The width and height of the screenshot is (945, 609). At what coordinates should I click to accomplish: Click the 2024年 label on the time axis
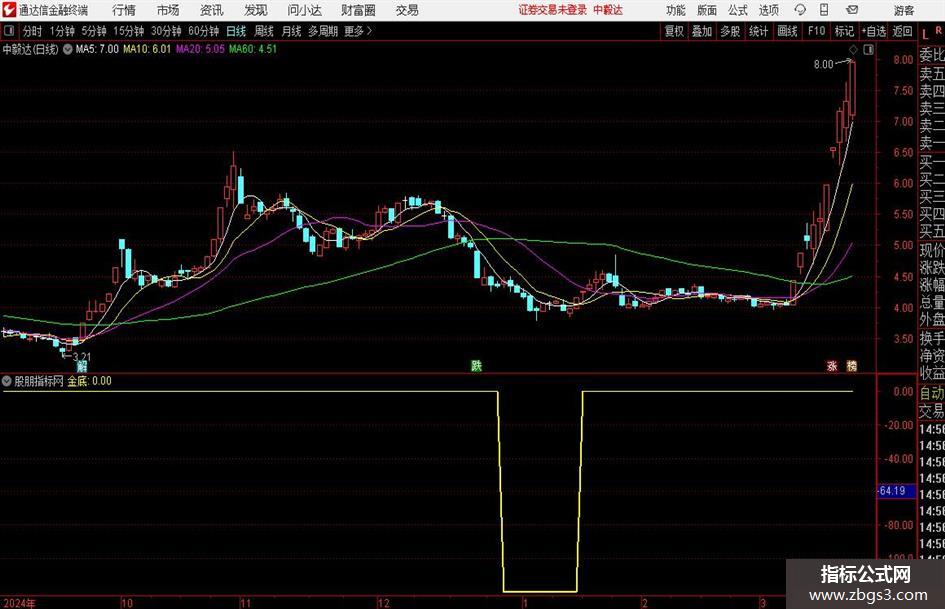point(19,603)
